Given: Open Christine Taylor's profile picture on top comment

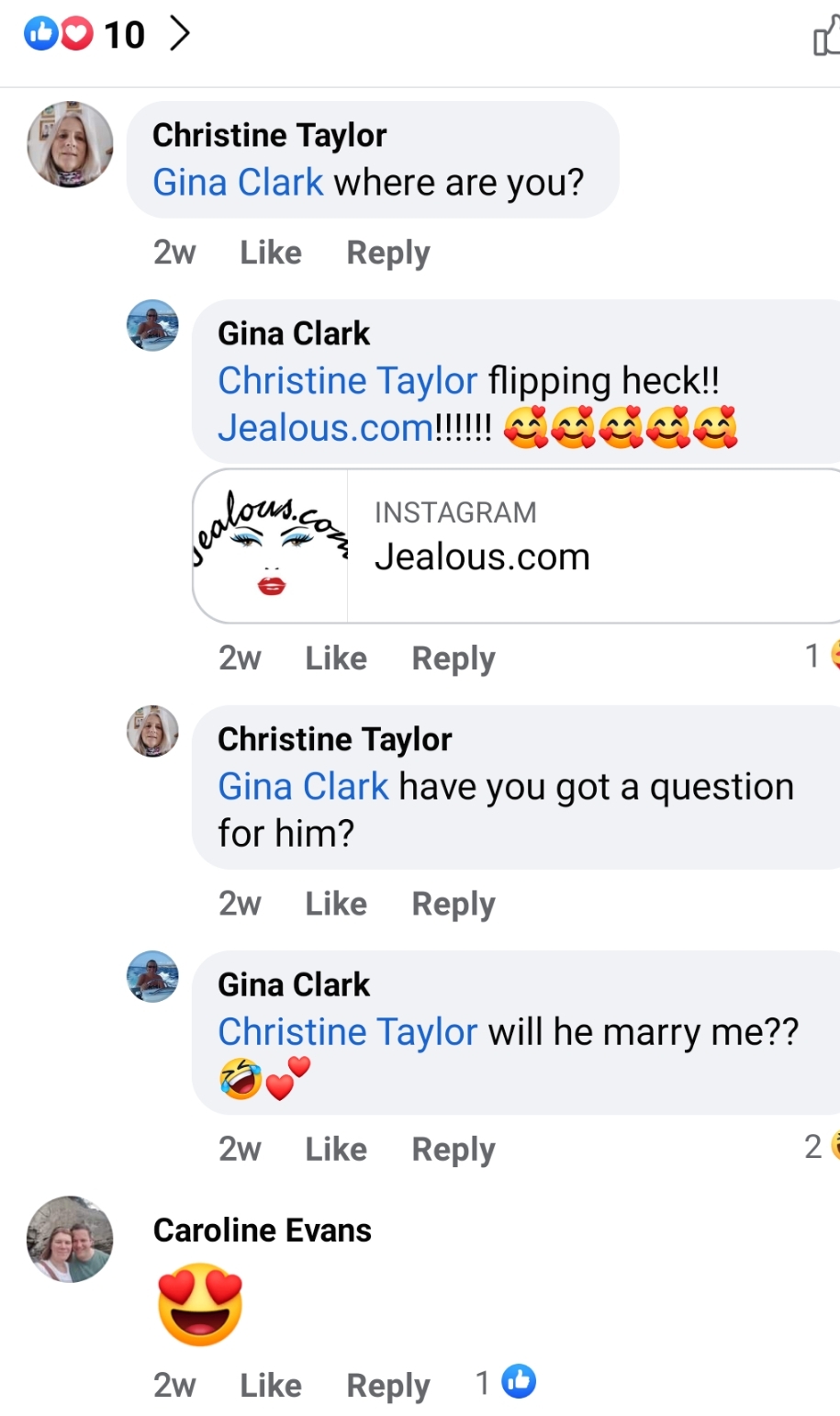Looking at the screenshot, I should [70, 144].
